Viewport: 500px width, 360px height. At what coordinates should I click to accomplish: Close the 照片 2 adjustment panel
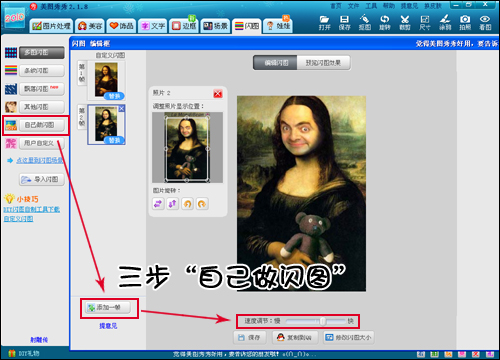pyautogui.click(x=218, y=93)
